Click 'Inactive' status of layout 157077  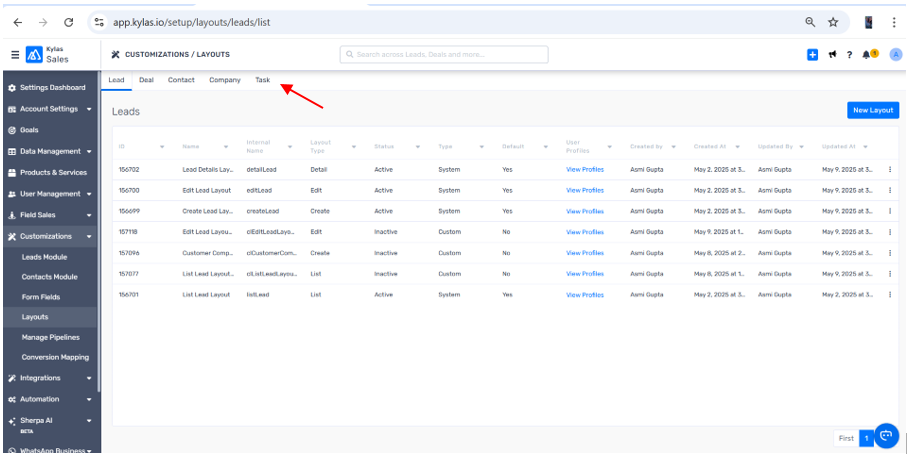pyautogui.click(x=386, y=274)
